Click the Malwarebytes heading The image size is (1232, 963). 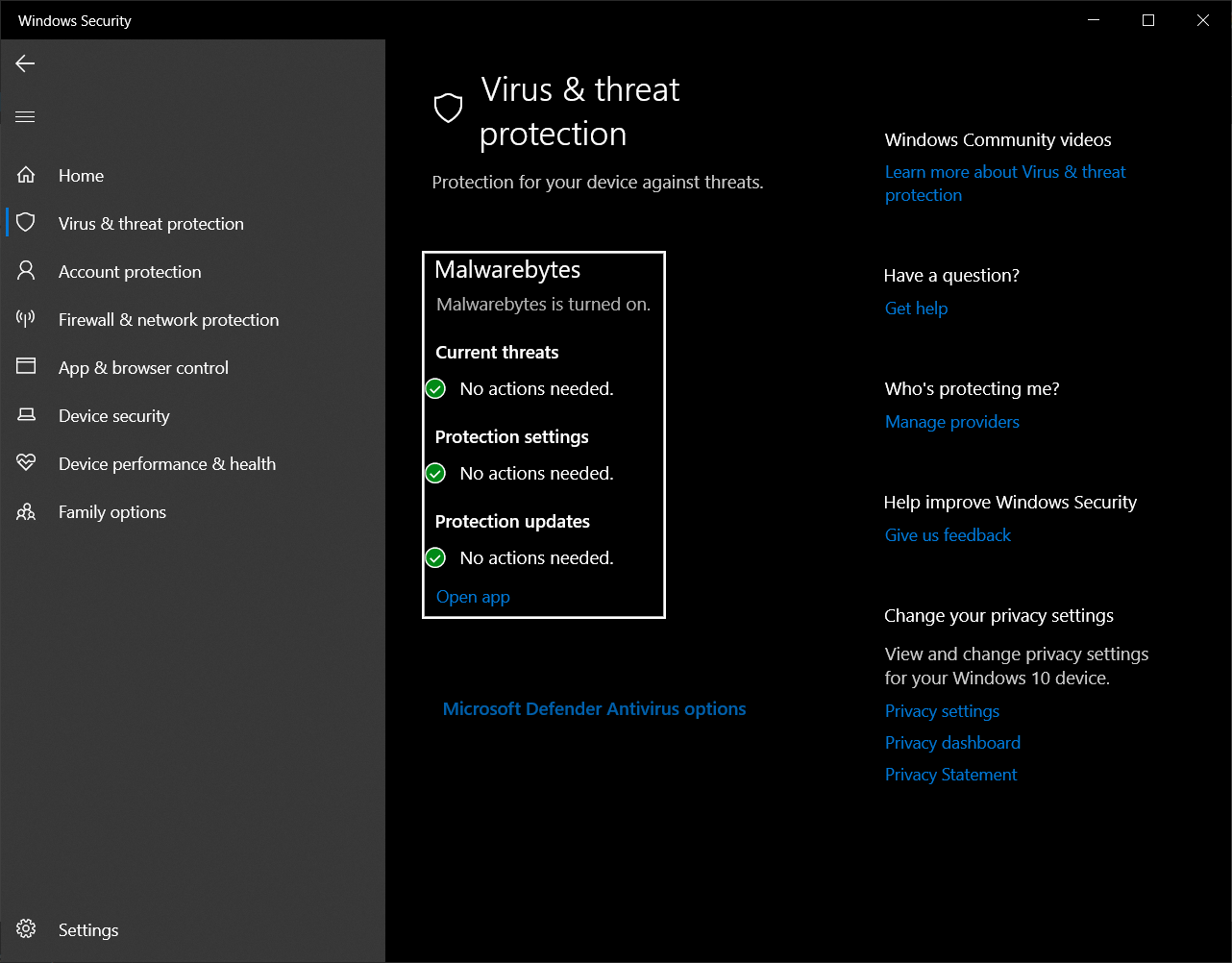[x=507, y=270]
